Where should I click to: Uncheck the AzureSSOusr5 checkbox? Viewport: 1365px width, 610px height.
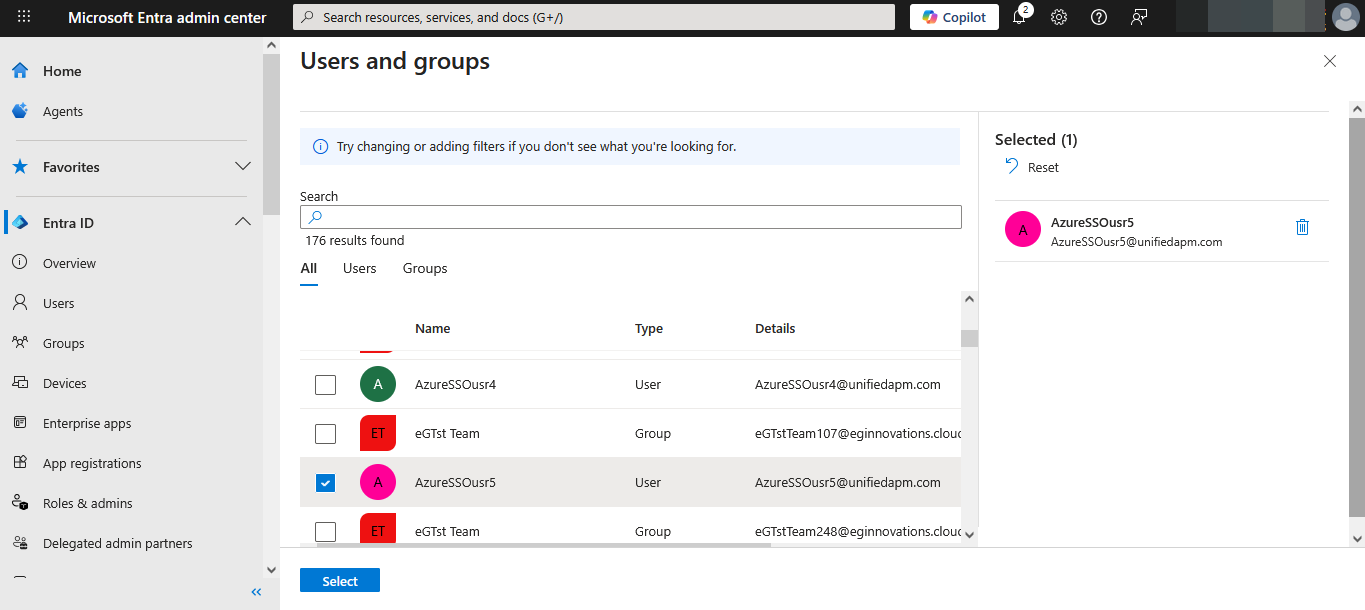pyautogui.click(x=325, y=483)
